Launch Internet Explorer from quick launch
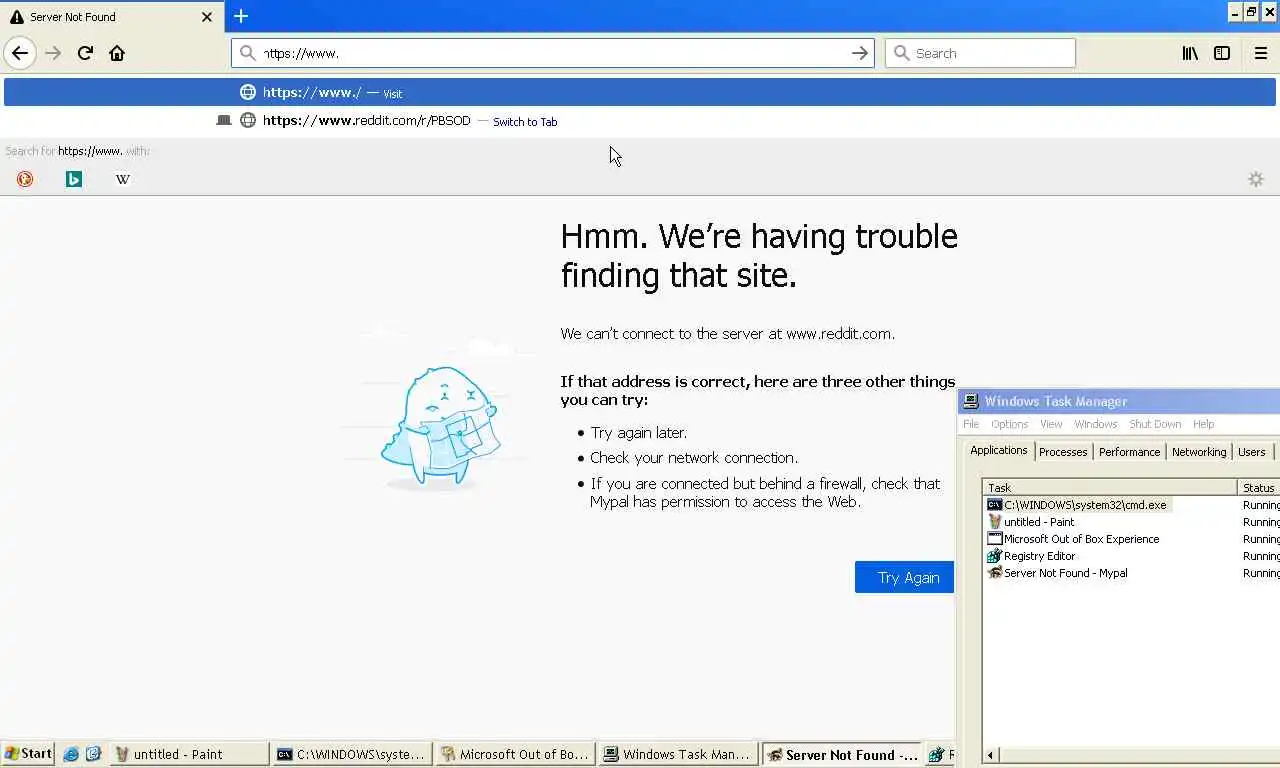Screen dimensions: 1280x768 tap(71, 754)
